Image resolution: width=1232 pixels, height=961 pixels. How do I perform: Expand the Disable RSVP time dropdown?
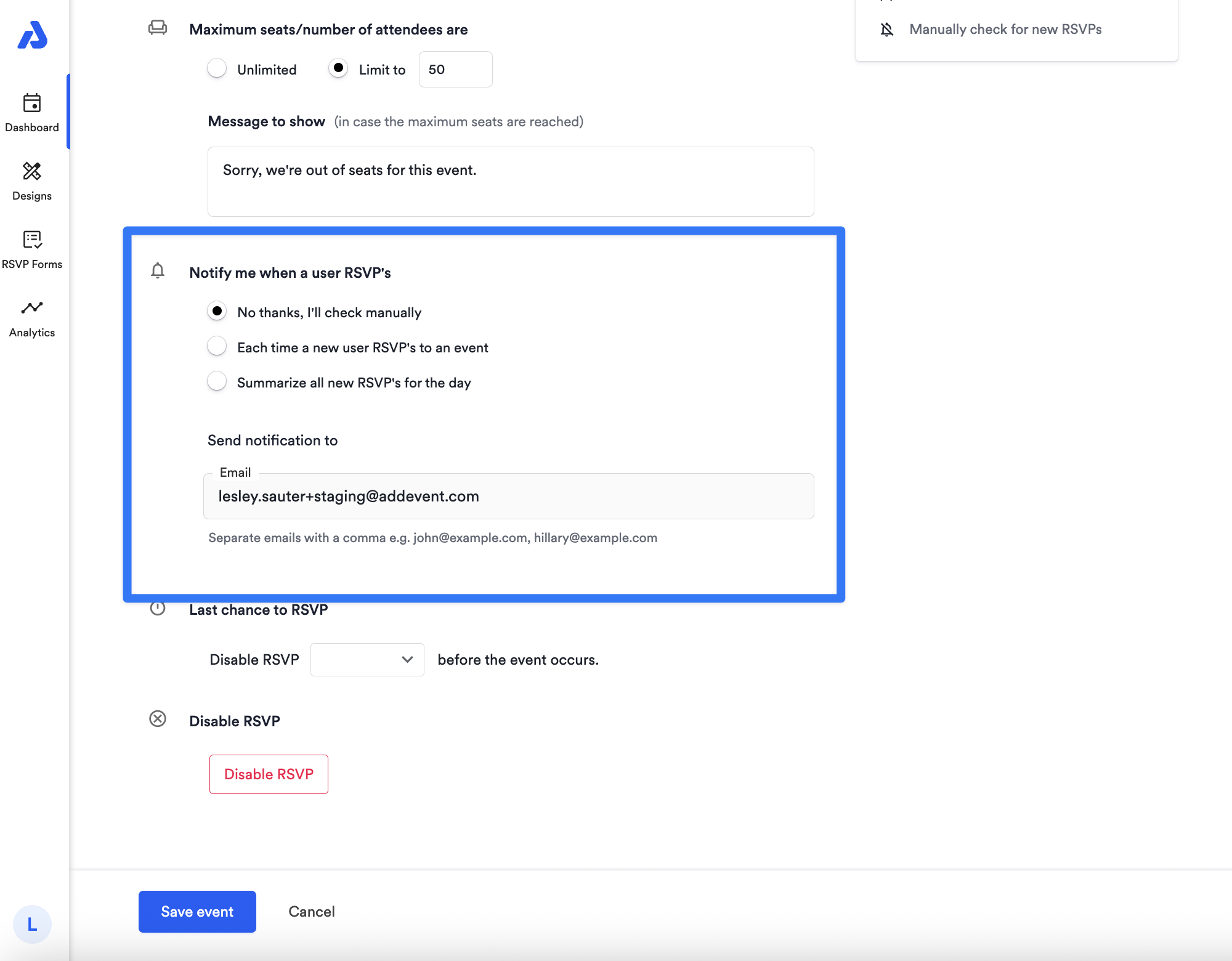pos(367,660)
